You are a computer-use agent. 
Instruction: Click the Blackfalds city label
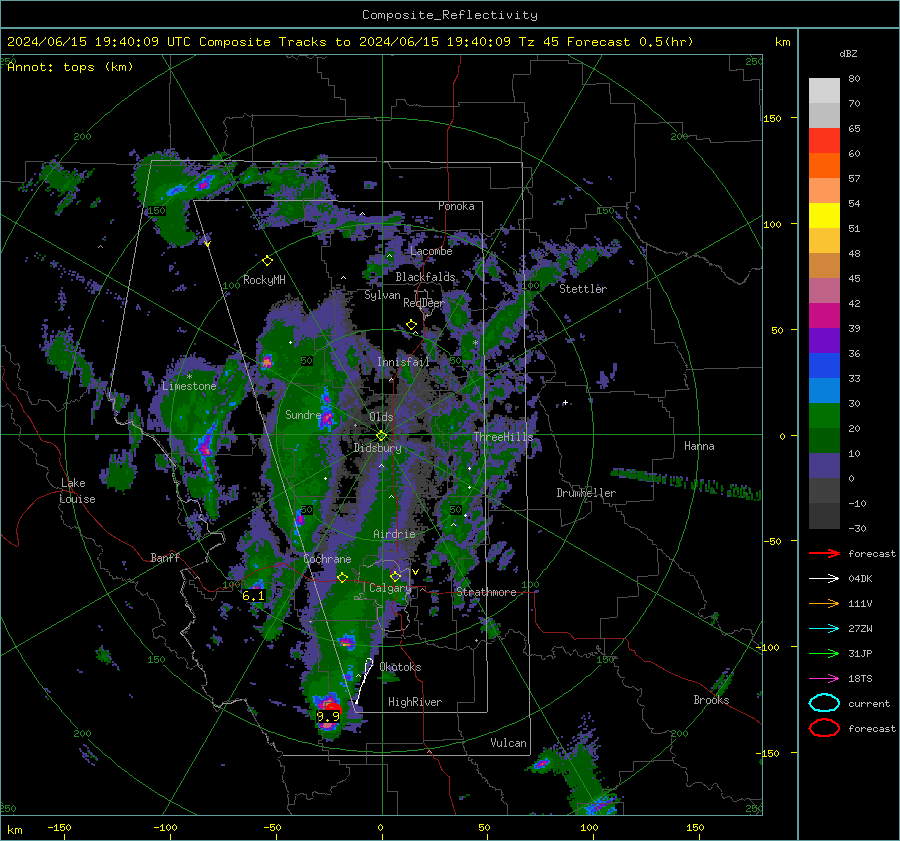coord(425,277)
